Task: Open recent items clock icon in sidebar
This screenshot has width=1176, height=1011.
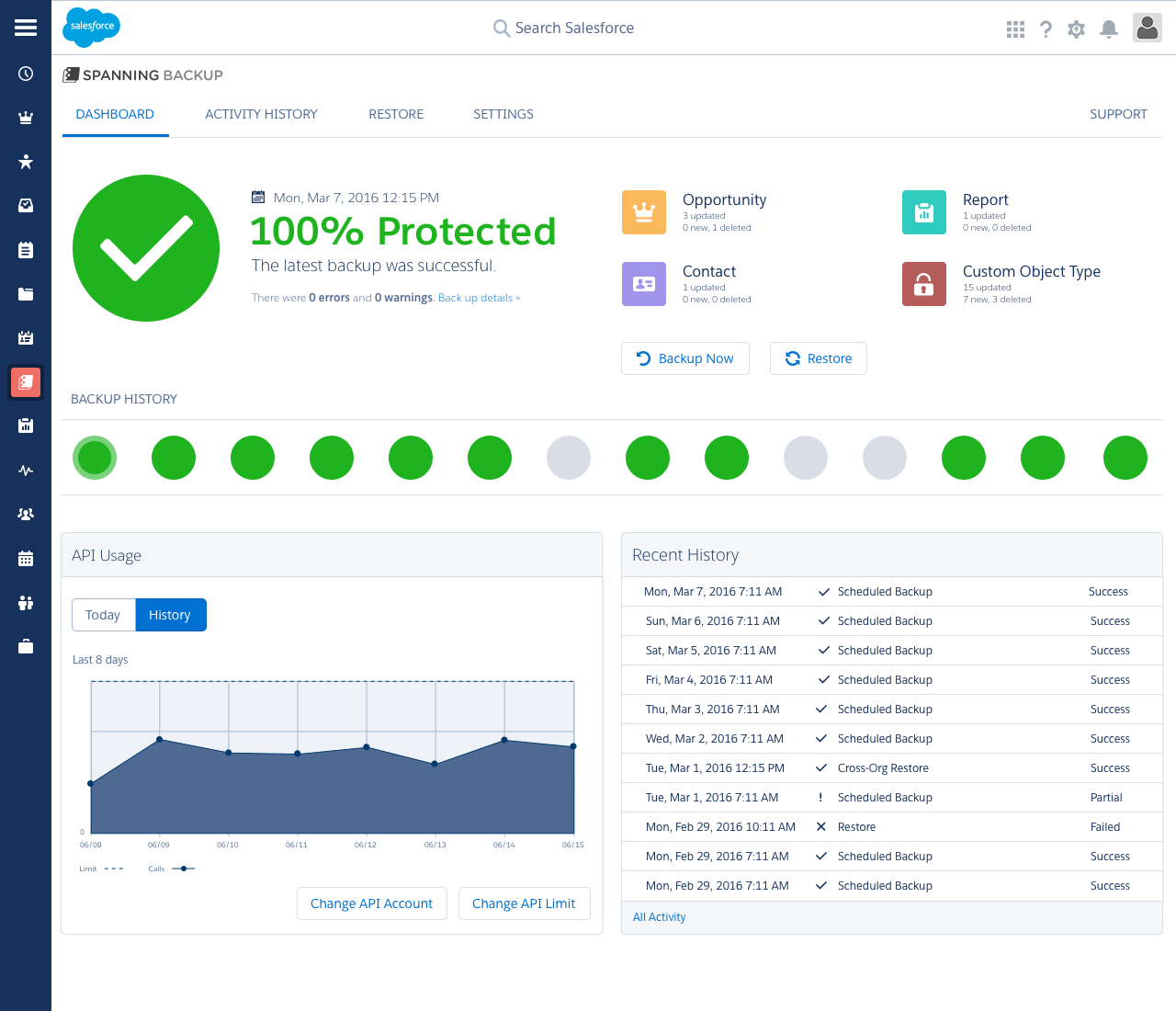Action: point(26,74)
